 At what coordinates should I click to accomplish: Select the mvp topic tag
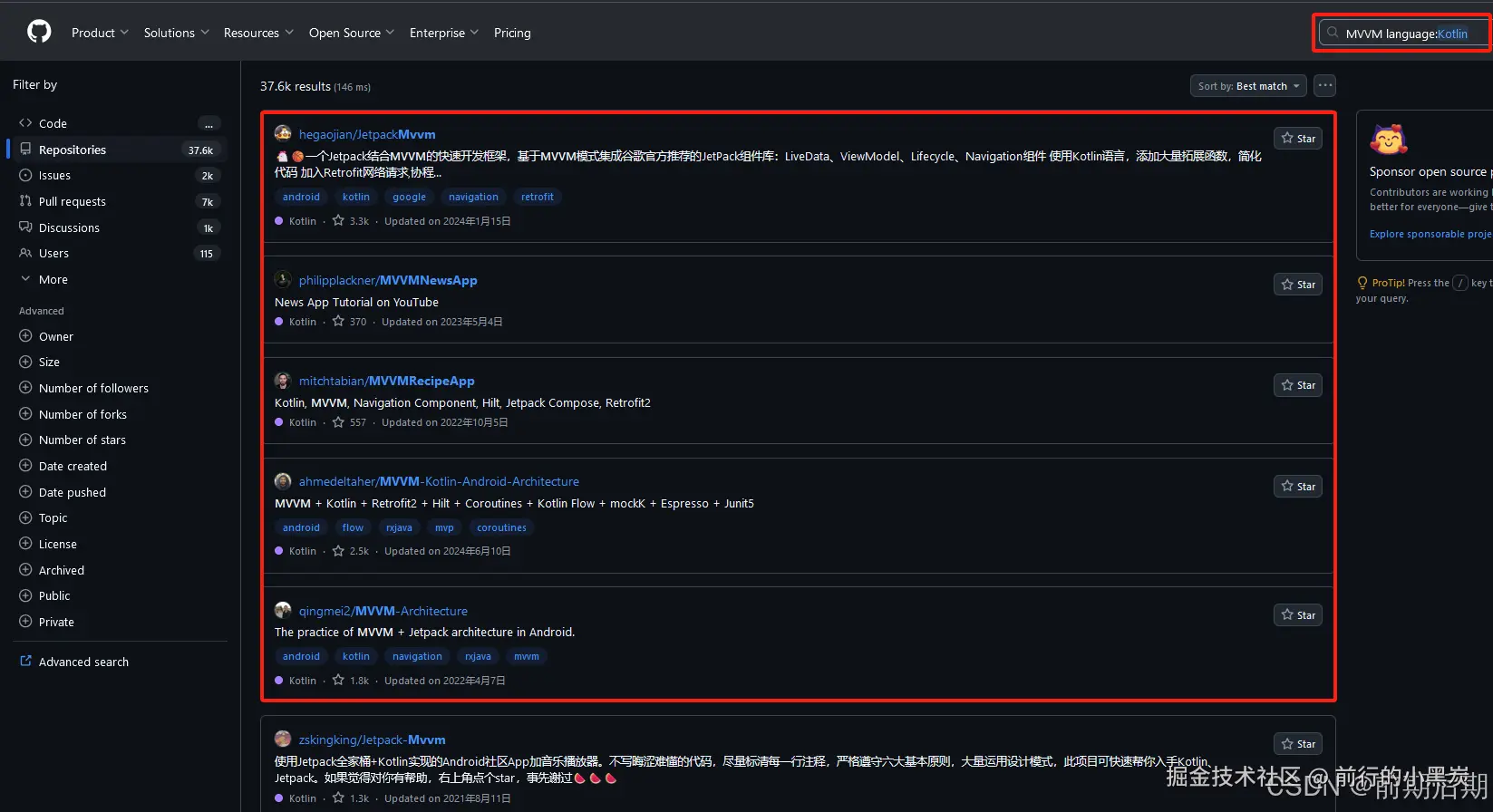tap(444, 527)
